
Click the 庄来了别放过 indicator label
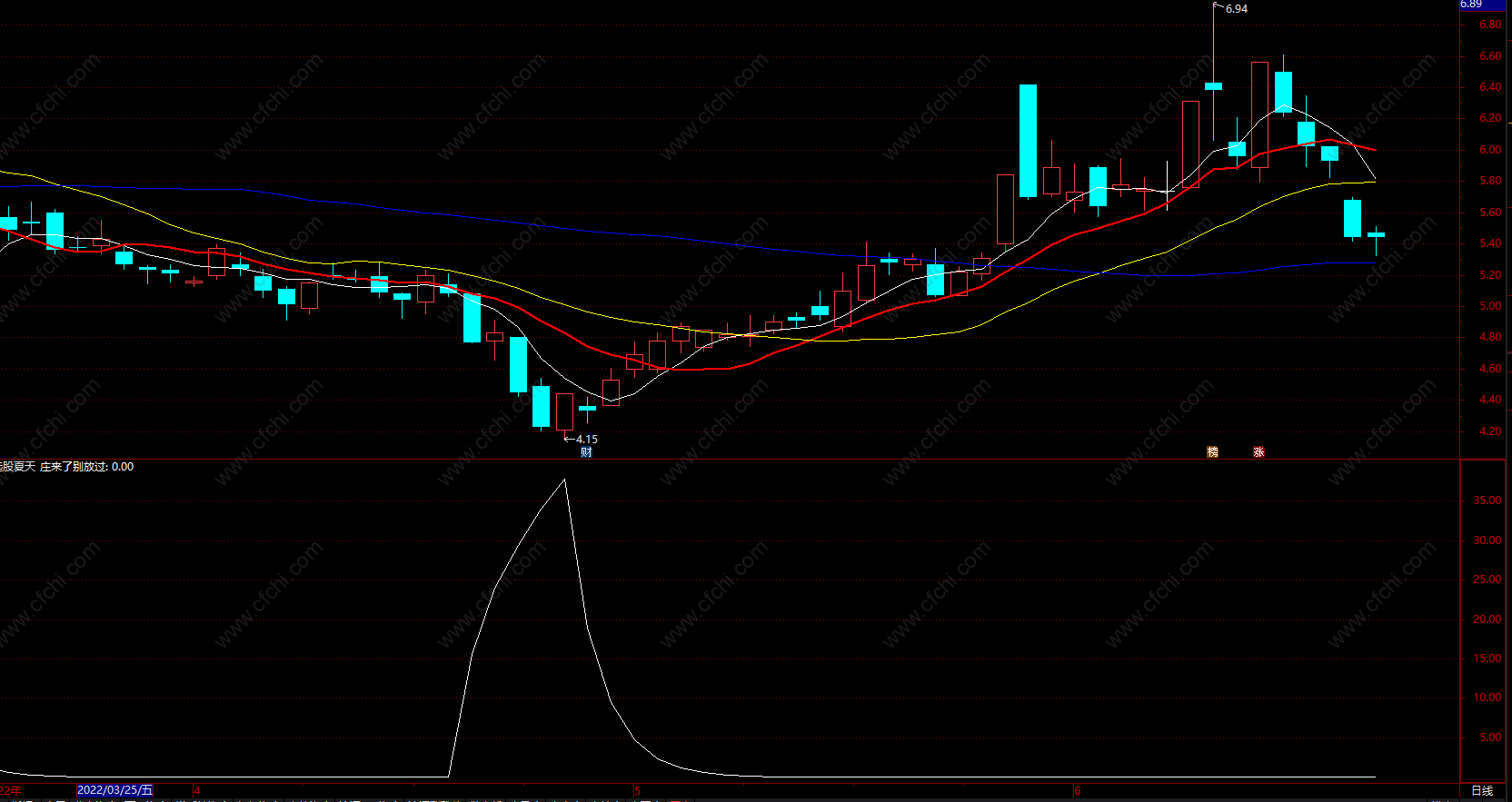click(x=73, y=466)
